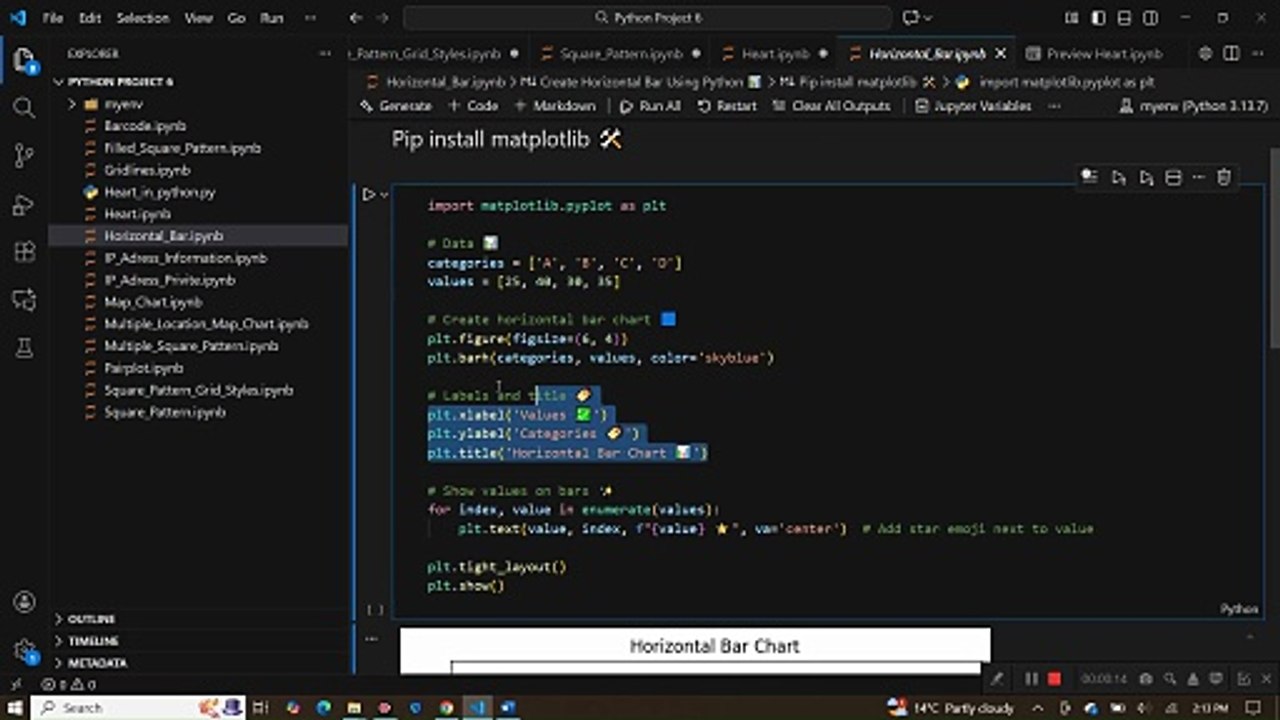Split the cell using cell toolbar
1280x720 pixels.
1174,177
